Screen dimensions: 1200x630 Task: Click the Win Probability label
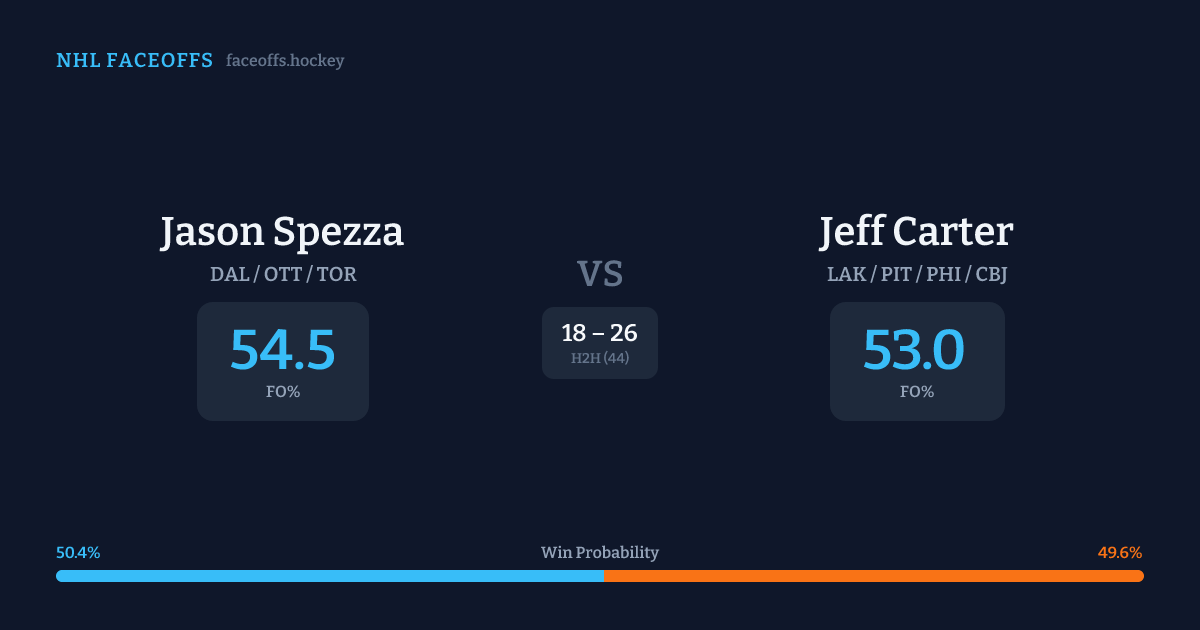click(x=600, y=553)
